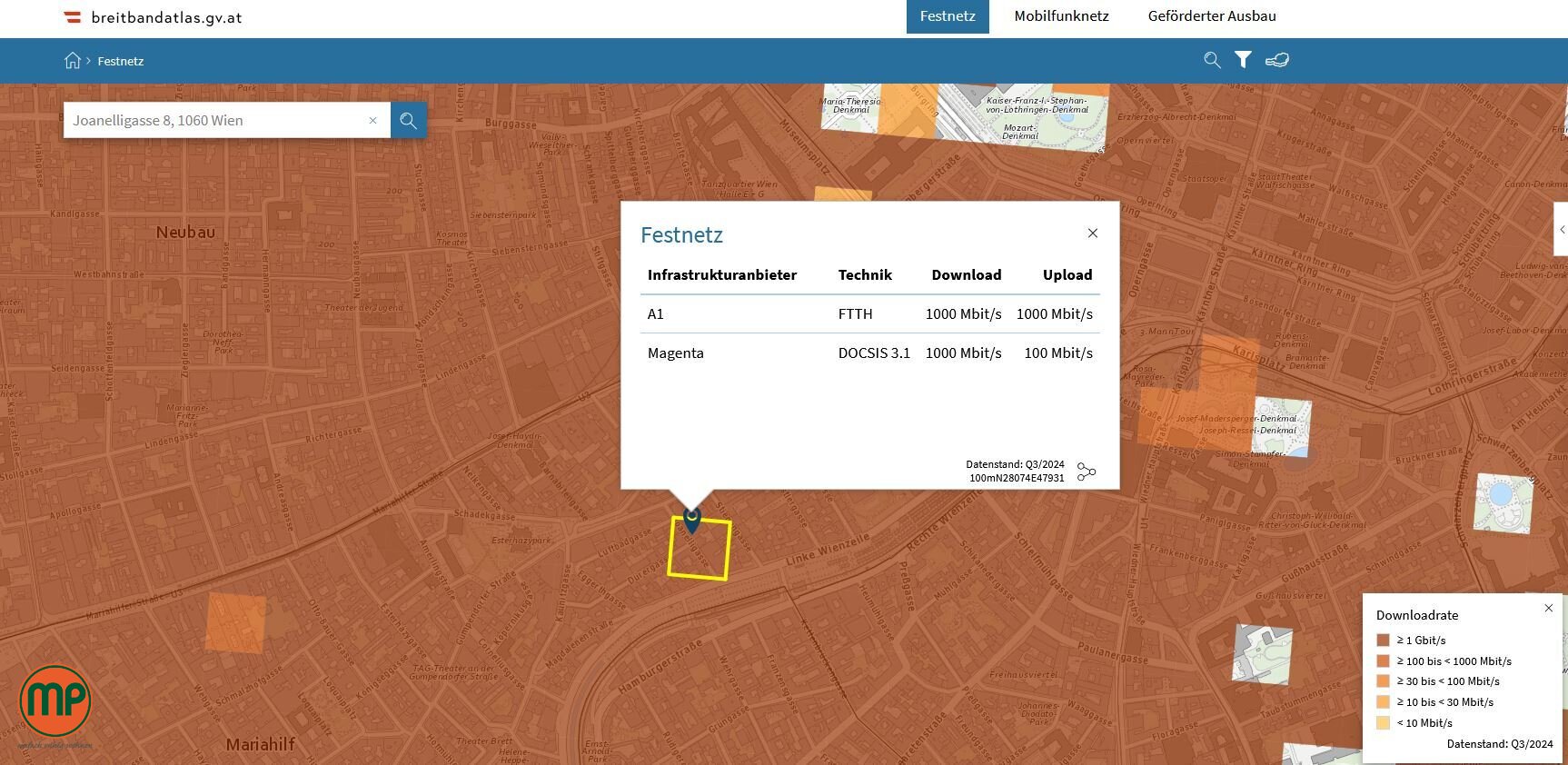
Task: Select the A1 provider row
Action: pyautogui.click(x=870, y=313)
